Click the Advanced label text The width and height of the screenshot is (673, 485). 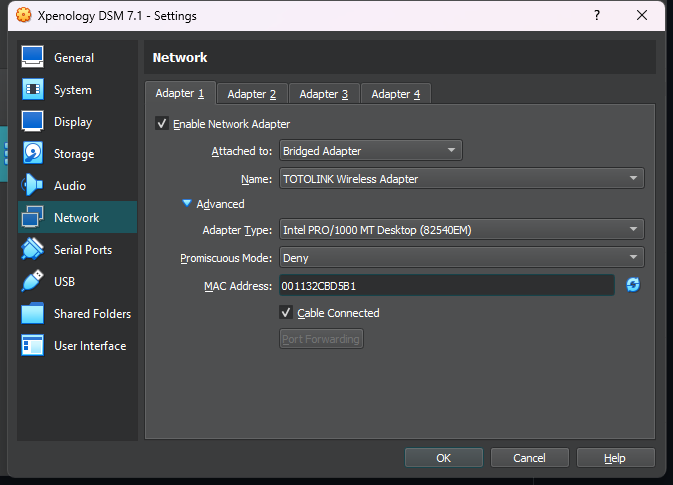(220, 204)
